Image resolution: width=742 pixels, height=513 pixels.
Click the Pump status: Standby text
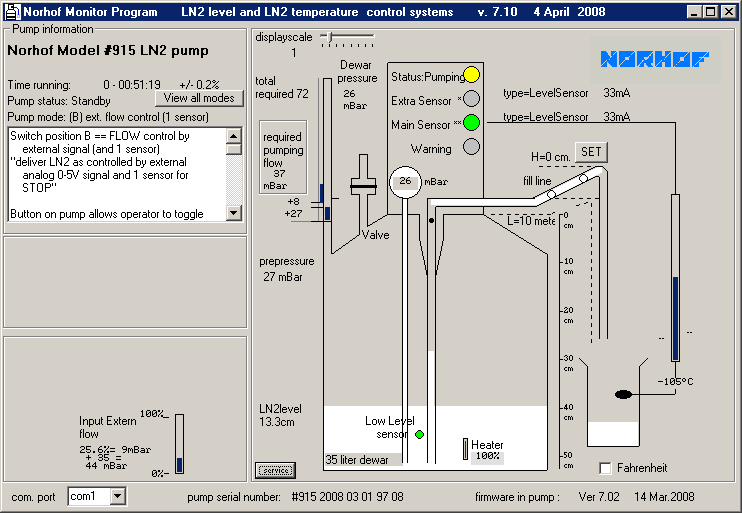pos(59,101)
